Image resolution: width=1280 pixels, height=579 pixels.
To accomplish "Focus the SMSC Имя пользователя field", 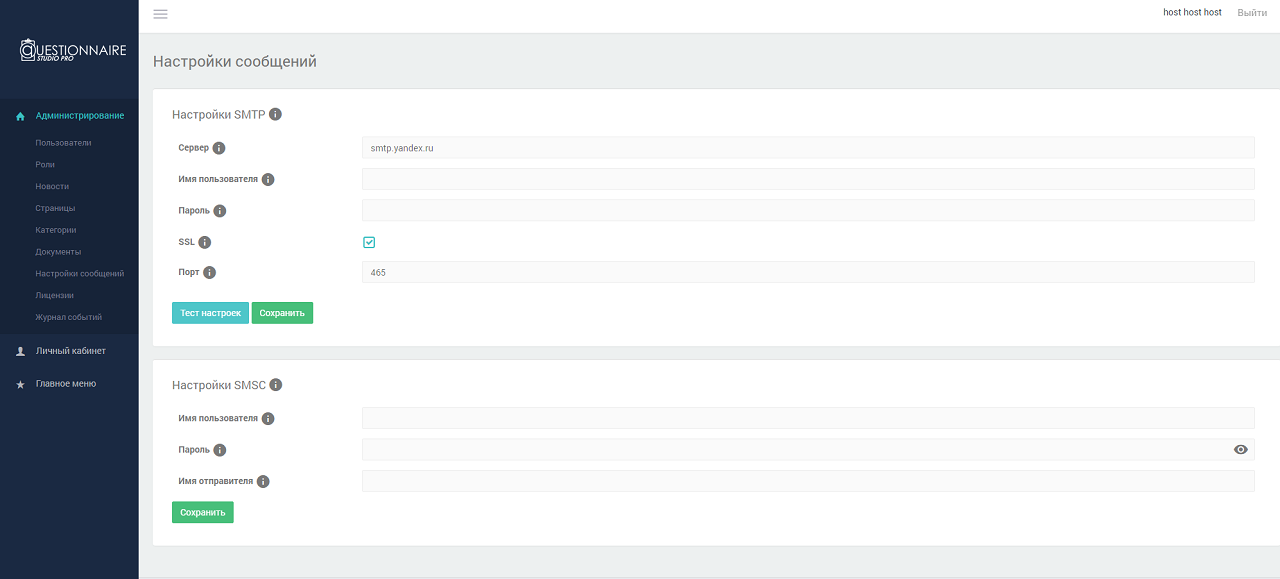I will (808, 418).
